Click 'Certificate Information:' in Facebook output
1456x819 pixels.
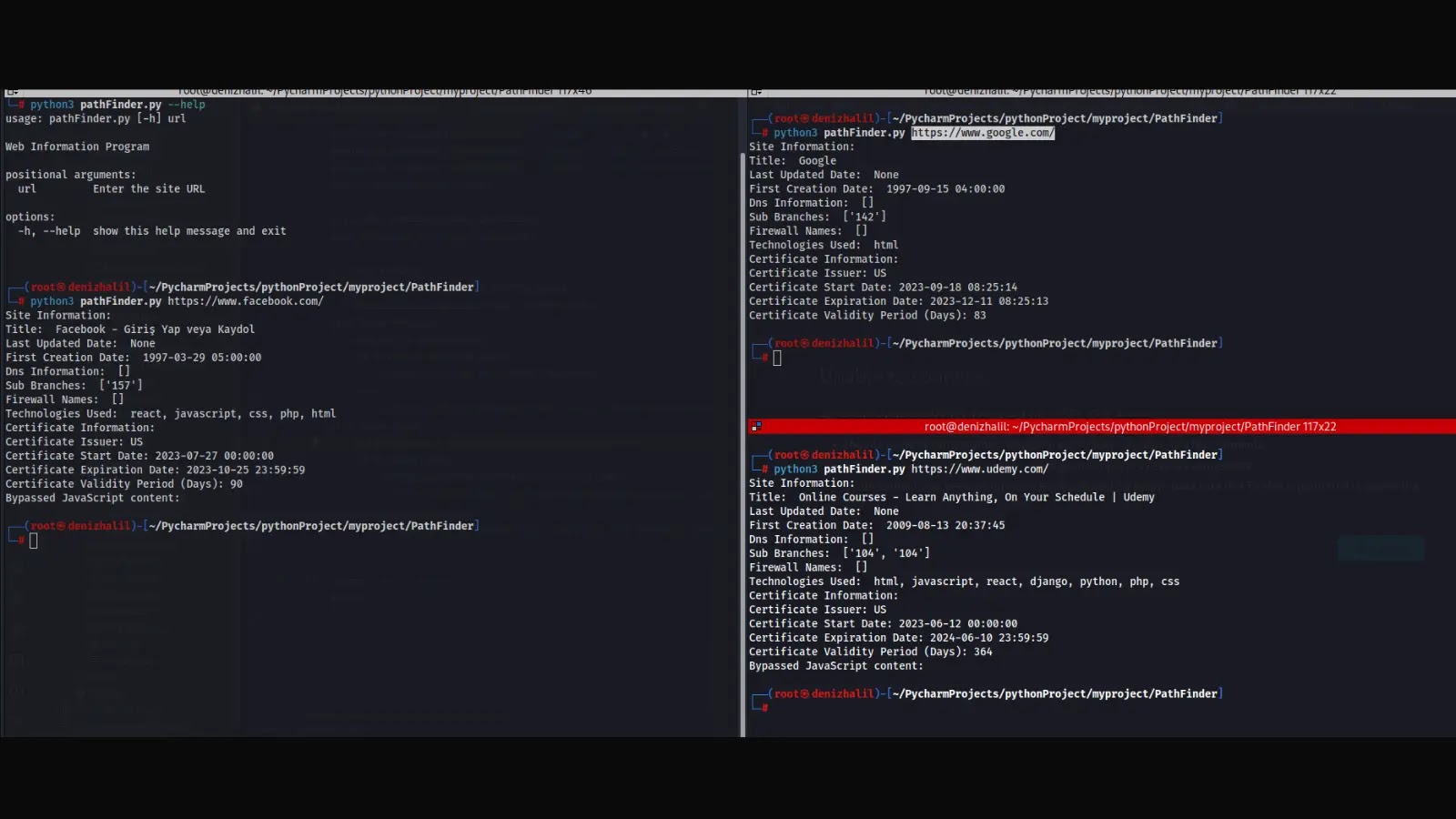[80, 428]
